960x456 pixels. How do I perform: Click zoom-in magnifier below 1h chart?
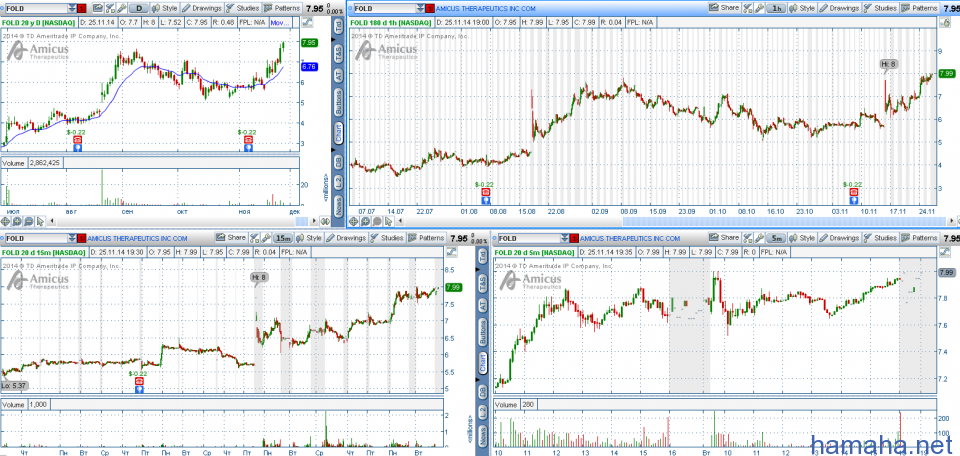366,221
